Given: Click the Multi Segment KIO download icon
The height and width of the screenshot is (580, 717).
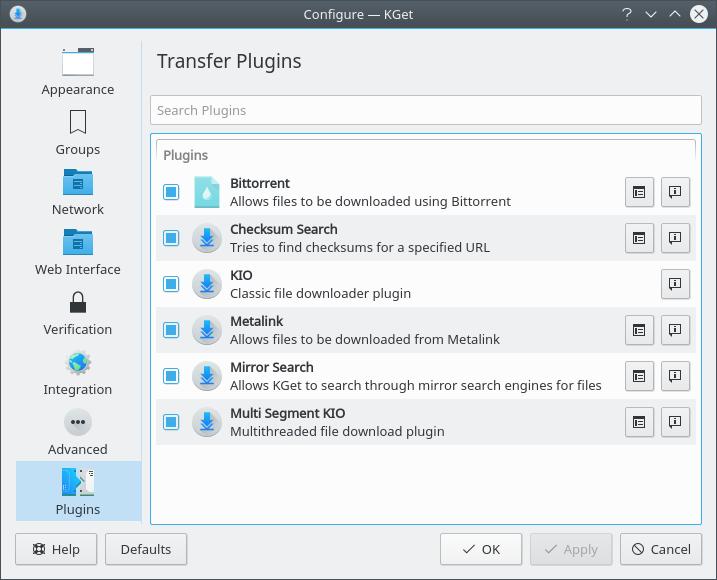Looking at the screenshot, I should click(x=207, y=422).
